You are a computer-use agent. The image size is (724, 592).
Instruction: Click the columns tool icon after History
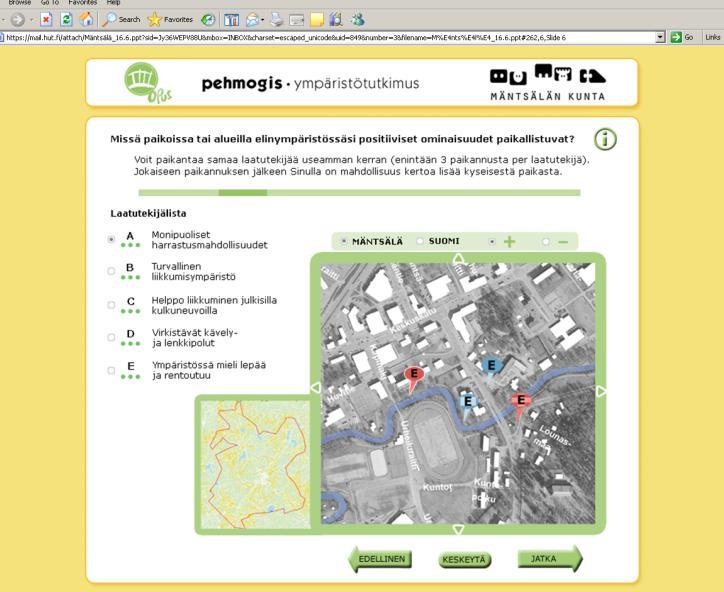(x=231, y=20)
